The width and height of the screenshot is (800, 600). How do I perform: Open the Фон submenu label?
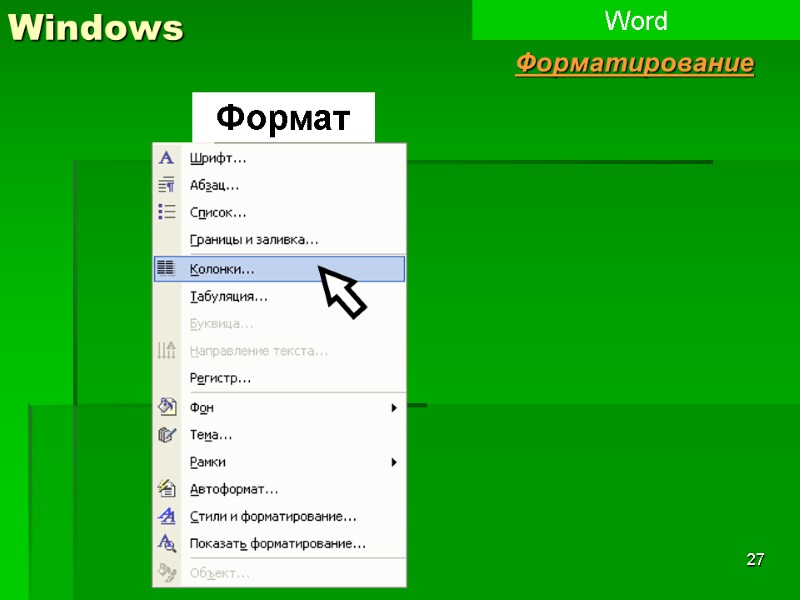click(202, 408)
